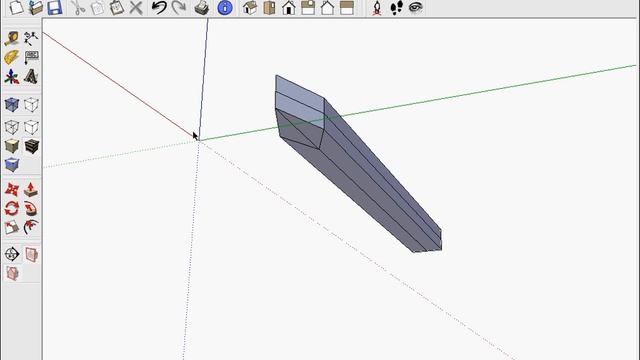Viewport: 640px width, 360px height.
Task: Click the axes origin point
Action: click(199, 140)
